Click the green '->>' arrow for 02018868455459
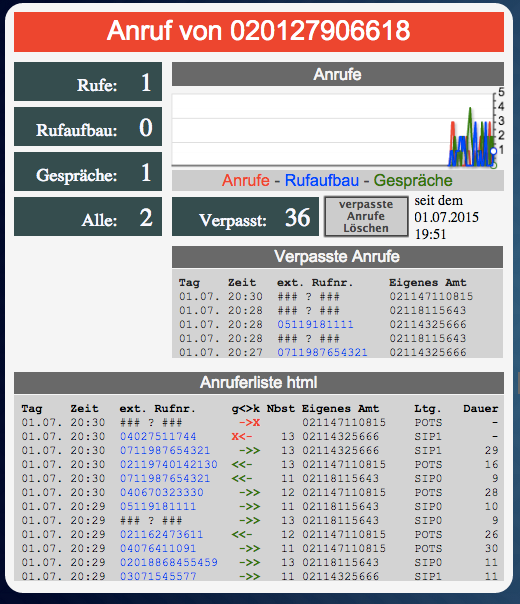Image resolution: width=520 pixels, height=604 pixels. pyautogui.click(x=250, y=562)
